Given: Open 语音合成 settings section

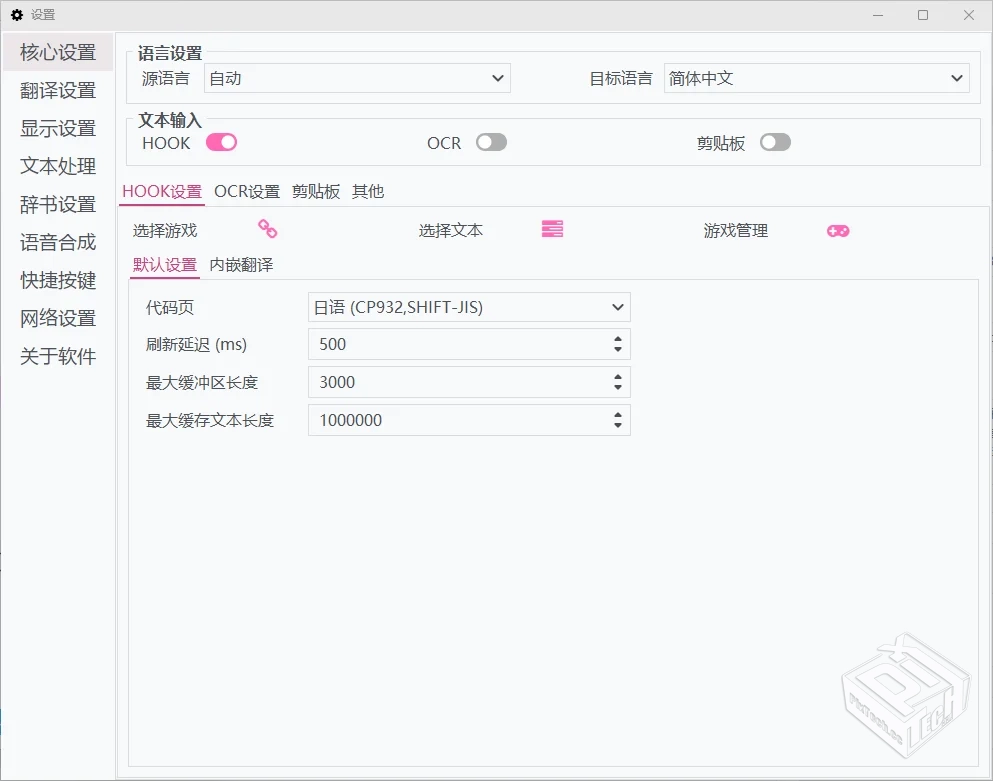Looking at the screenshot, I should (56, 242).
